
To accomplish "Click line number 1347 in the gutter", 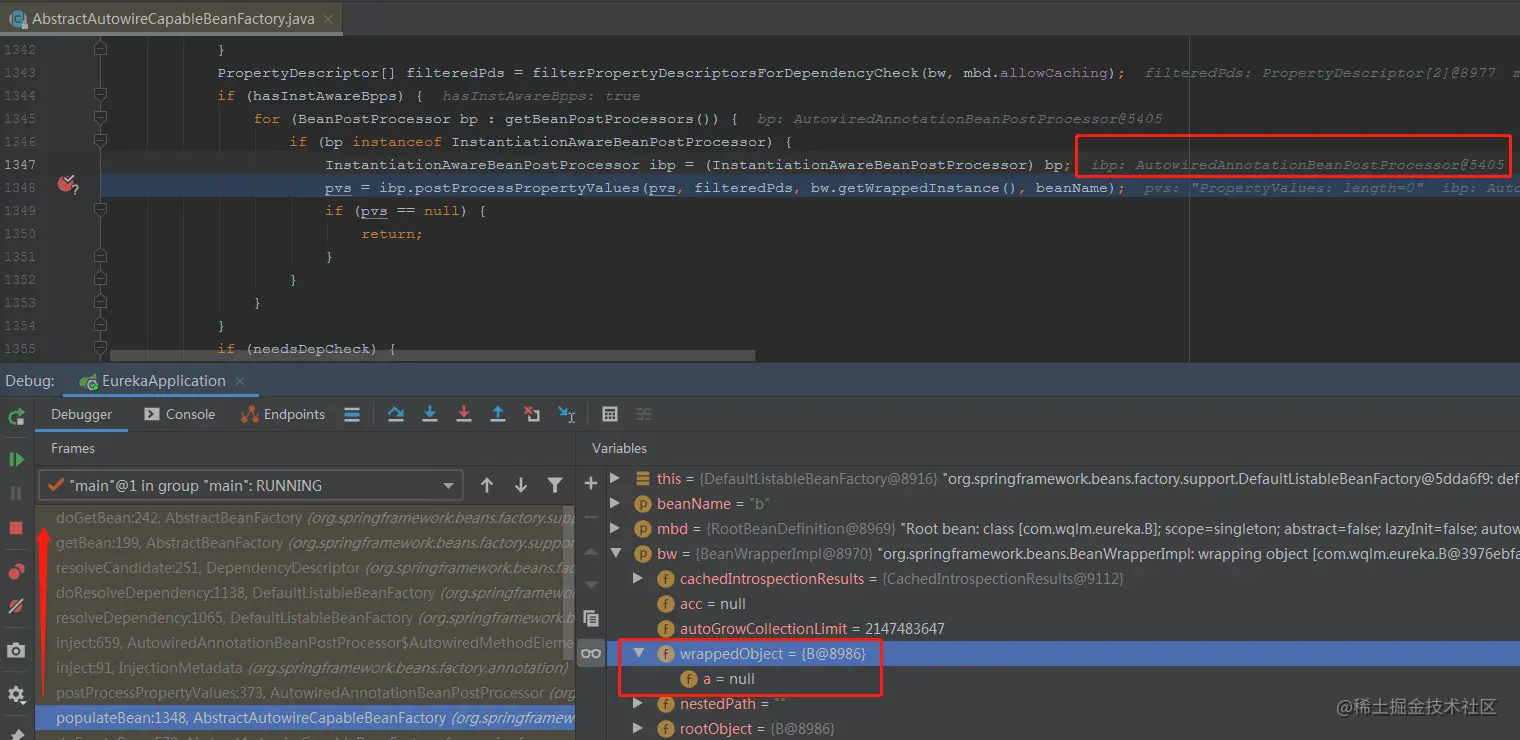I will 20,164.
